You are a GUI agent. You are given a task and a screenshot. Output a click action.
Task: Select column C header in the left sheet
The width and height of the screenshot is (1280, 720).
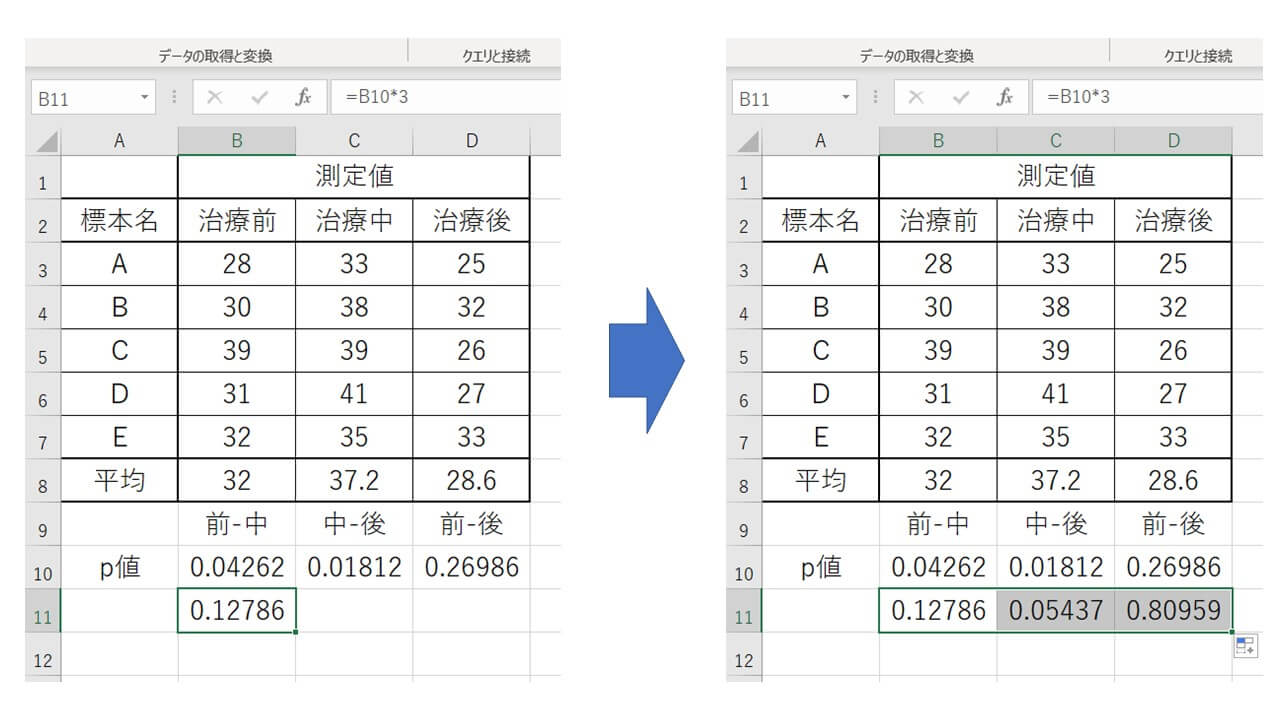click(x=354, y=141)
